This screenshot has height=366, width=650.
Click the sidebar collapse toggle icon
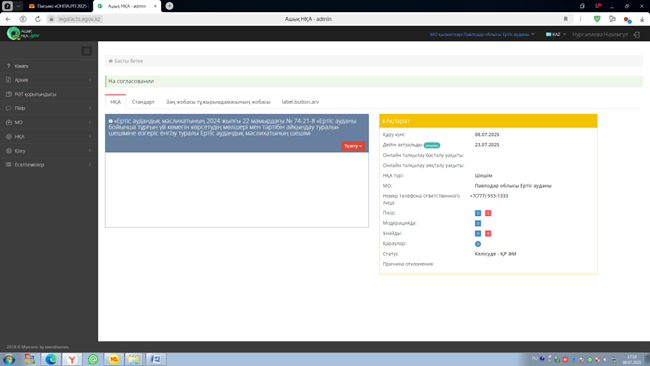tap(86, 51)
